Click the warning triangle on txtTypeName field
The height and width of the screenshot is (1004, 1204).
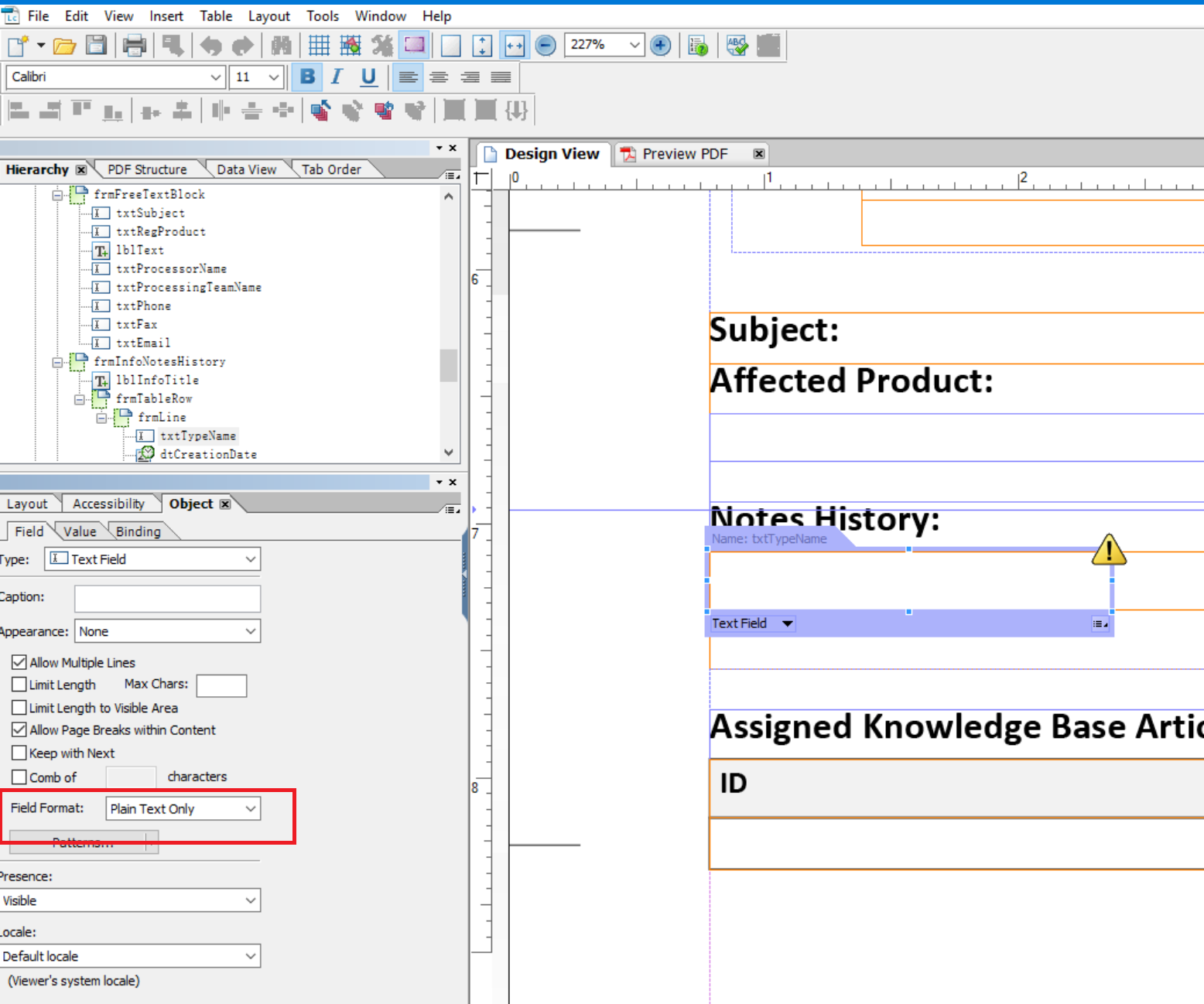tap(1109, 550)
